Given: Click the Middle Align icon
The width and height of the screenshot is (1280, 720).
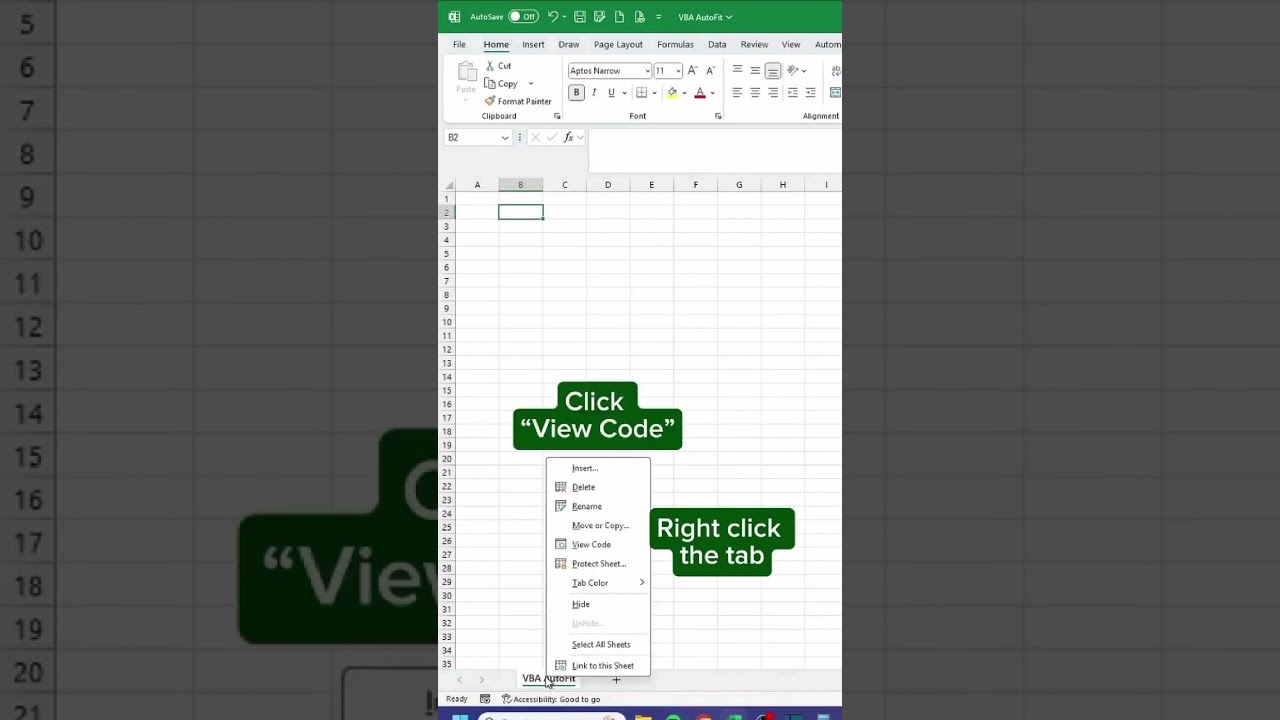Looking at the screenshot, I should click(x=755, y=70).
